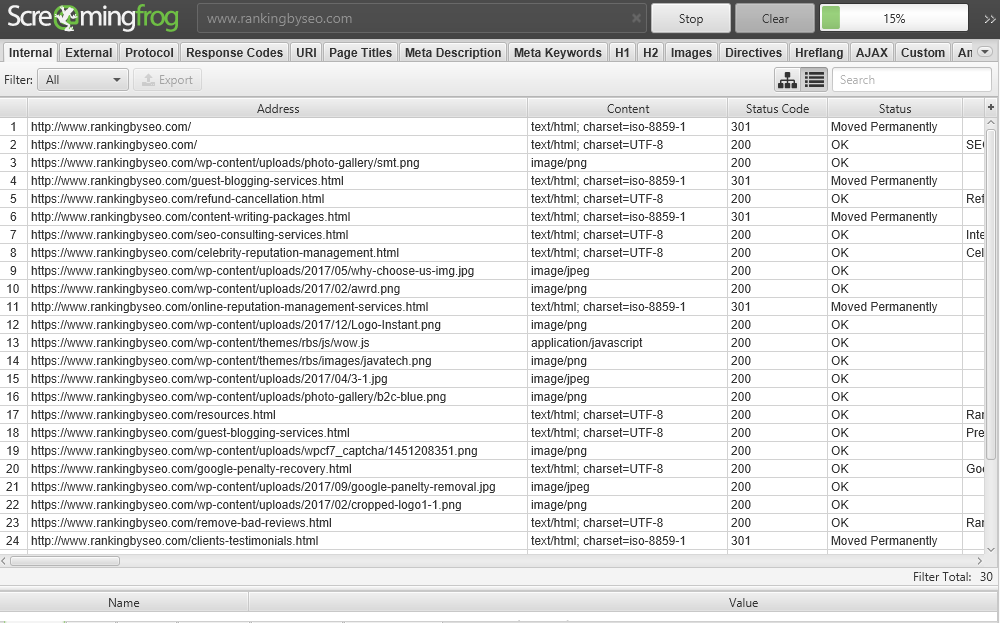The image size is (1000, 623).
Task: Switch to tree view icon
Action: tap(788, 80)
